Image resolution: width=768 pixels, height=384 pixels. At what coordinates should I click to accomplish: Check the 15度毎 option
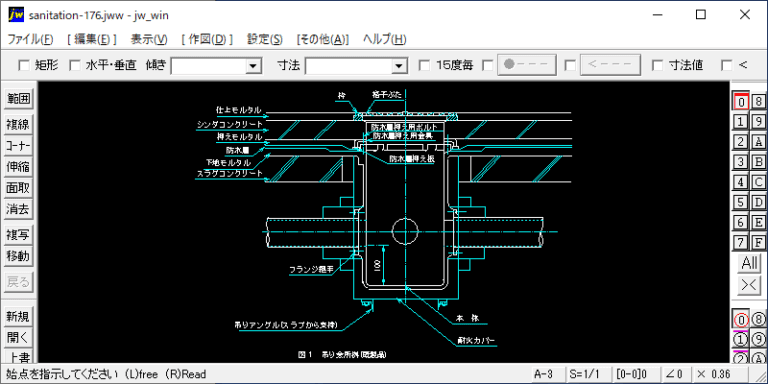coord(425,65)
